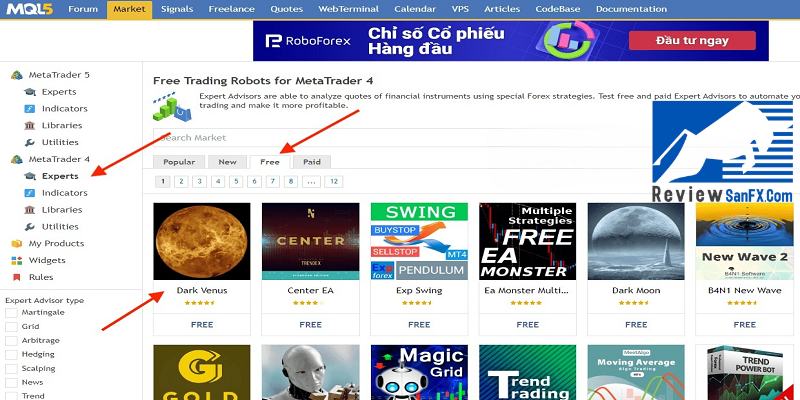Go to page 12 of results

point(334,182)
